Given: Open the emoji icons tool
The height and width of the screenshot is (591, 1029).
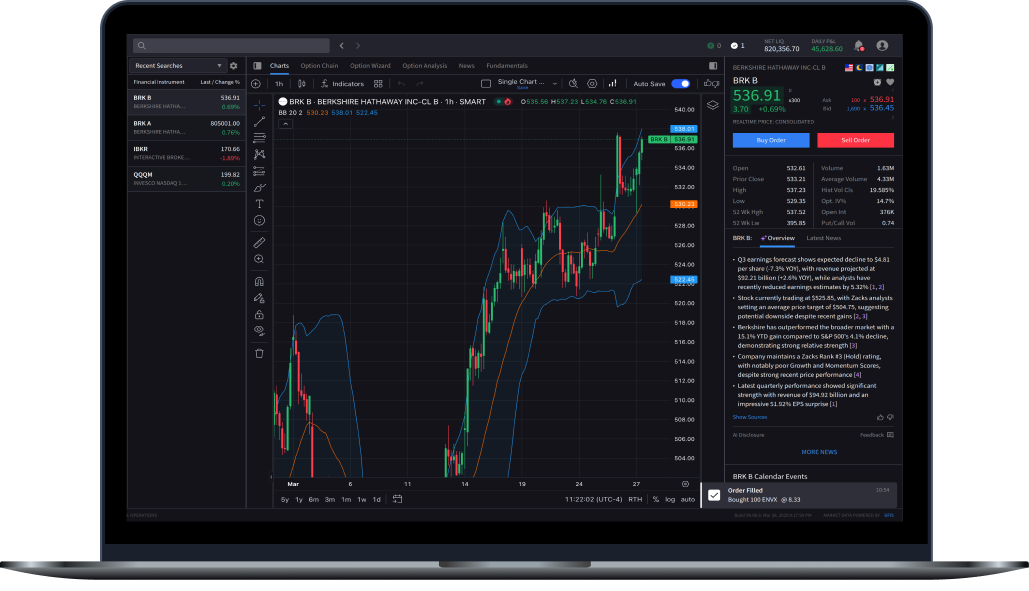Looking at the screenshot, I should click(259, 220).
